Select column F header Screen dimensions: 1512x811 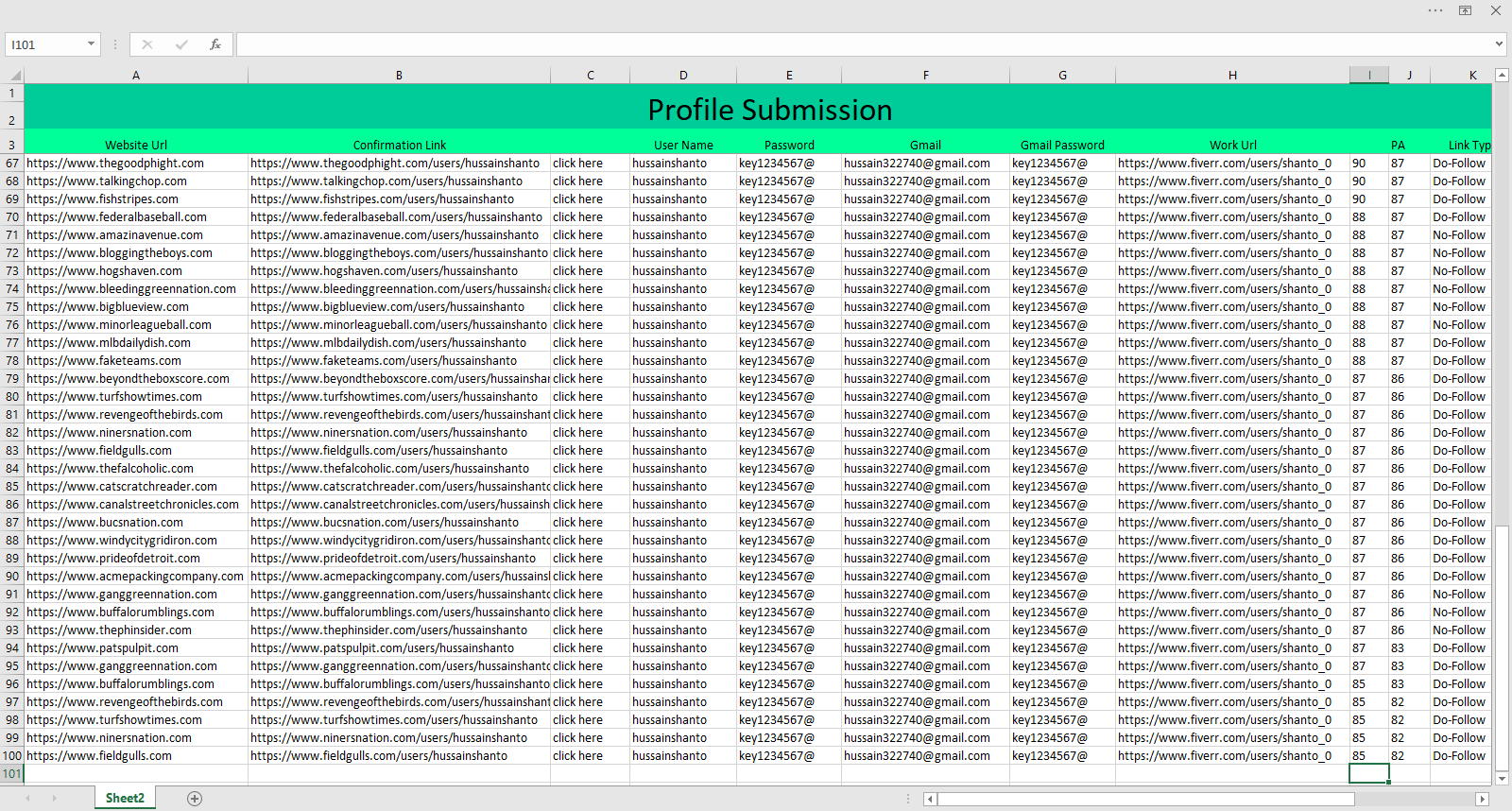pos(925,75)
